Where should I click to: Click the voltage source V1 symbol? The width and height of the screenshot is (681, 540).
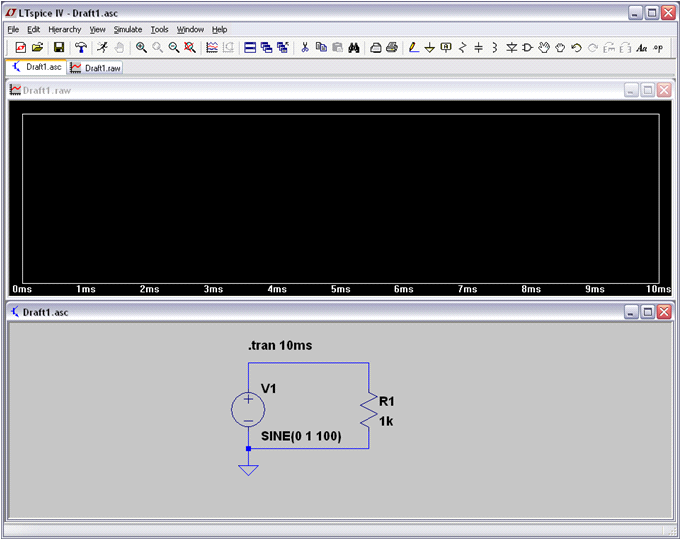coord(248,410)
